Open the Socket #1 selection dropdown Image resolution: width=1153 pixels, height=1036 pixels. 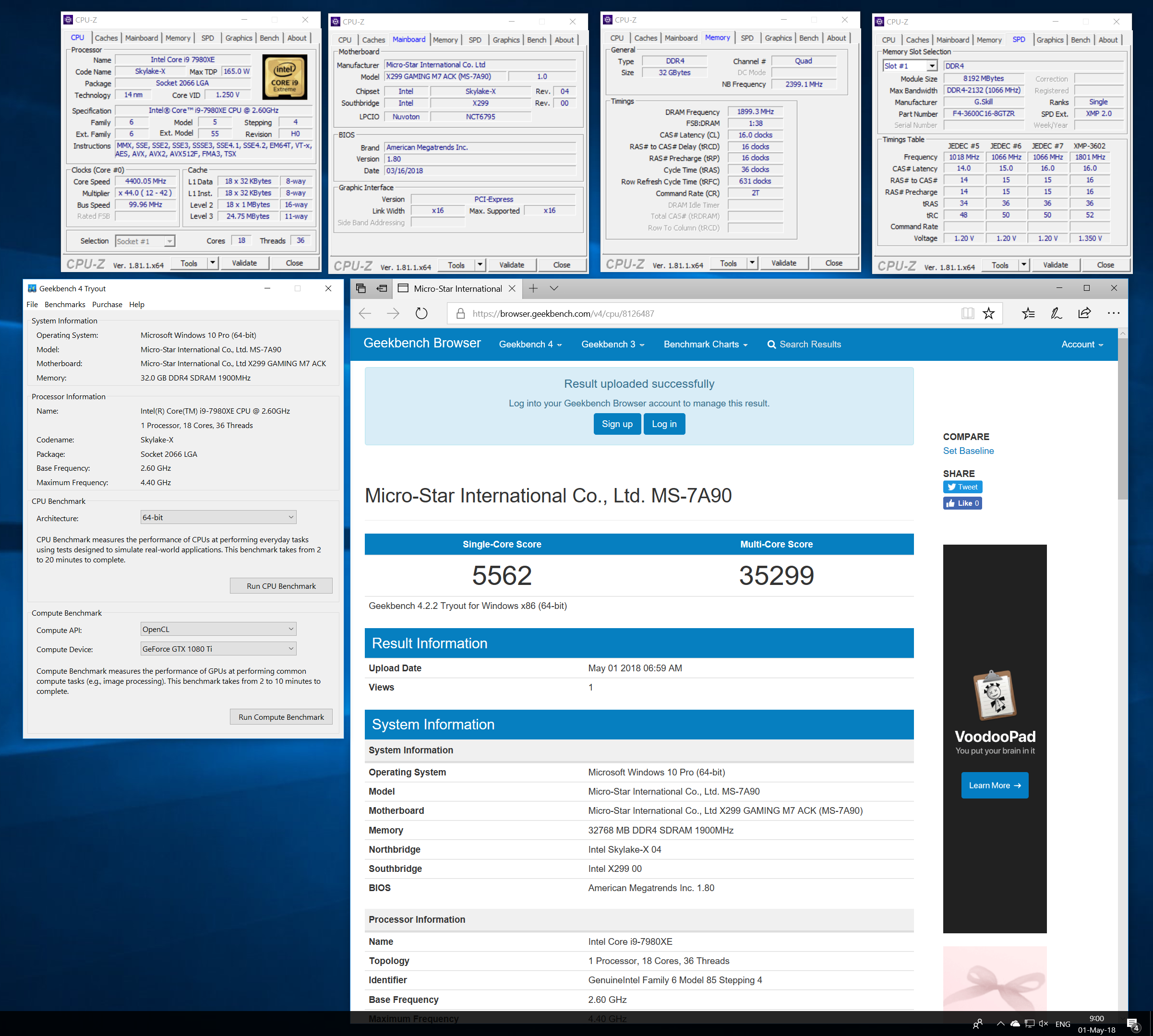pos(144,241)
